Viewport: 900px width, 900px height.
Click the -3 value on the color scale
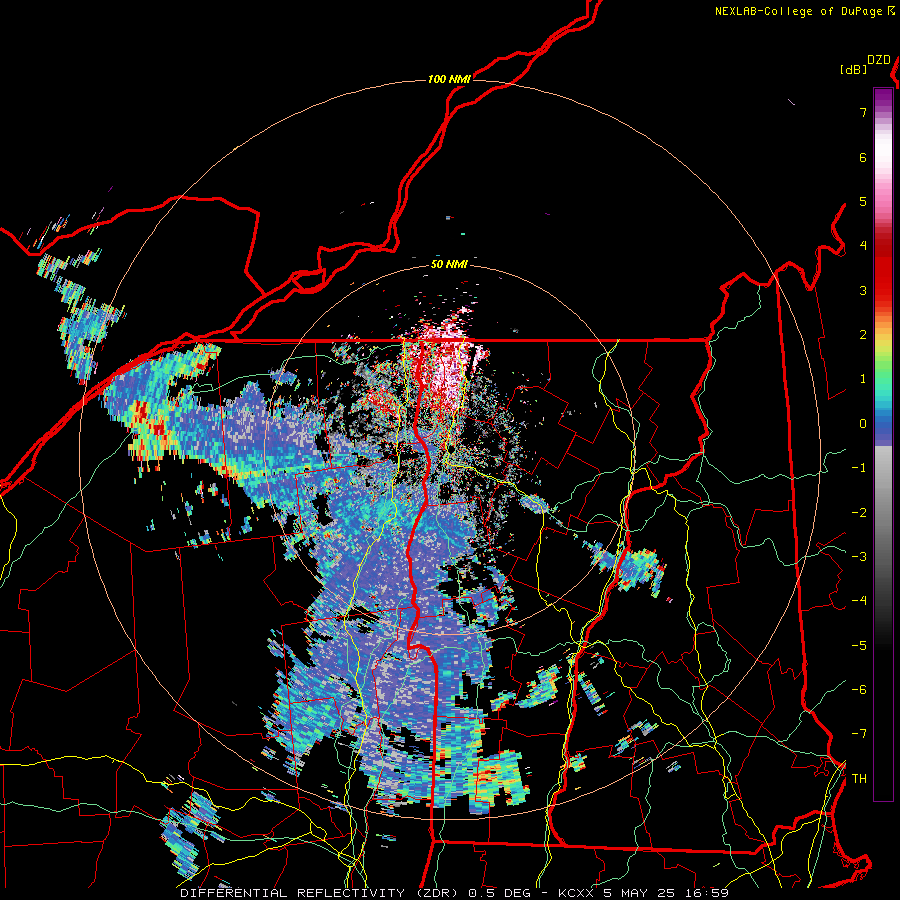[859, 557]
